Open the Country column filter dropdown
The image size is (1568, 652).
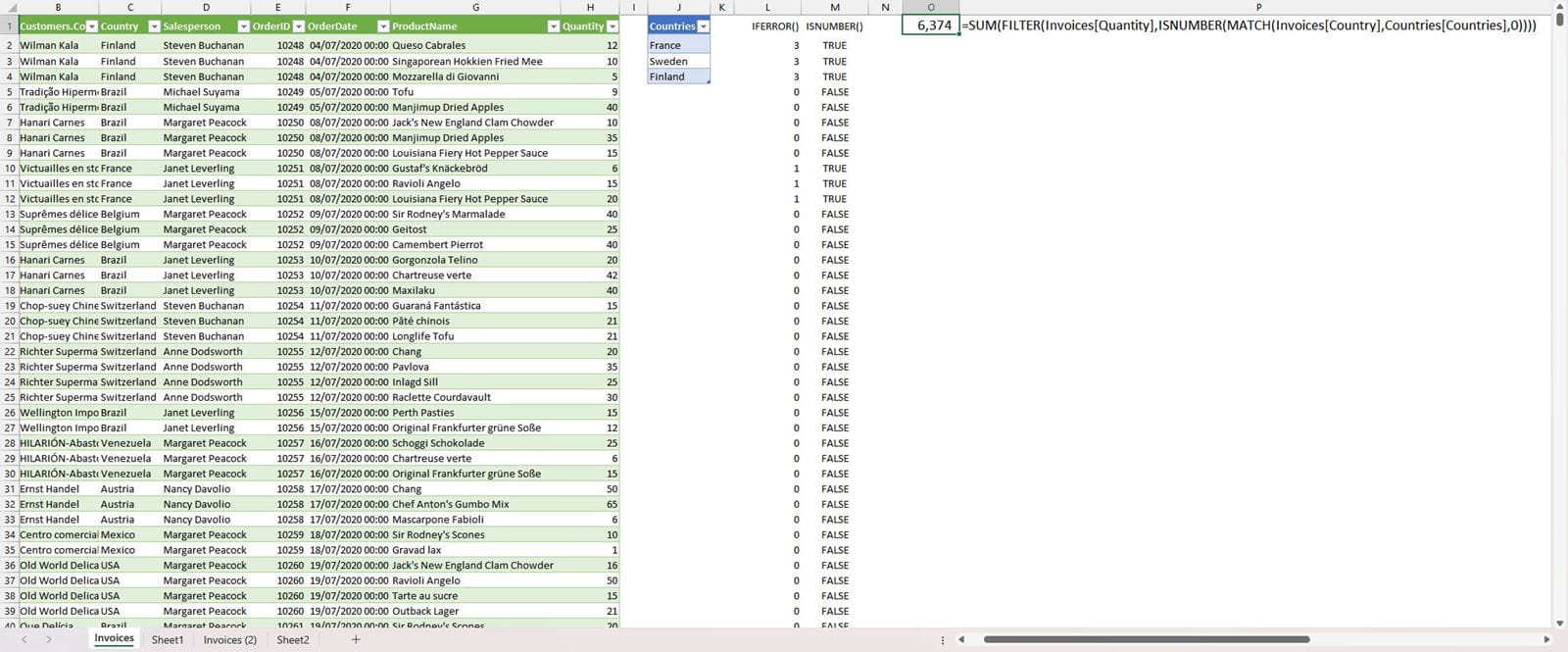(154, 26)
